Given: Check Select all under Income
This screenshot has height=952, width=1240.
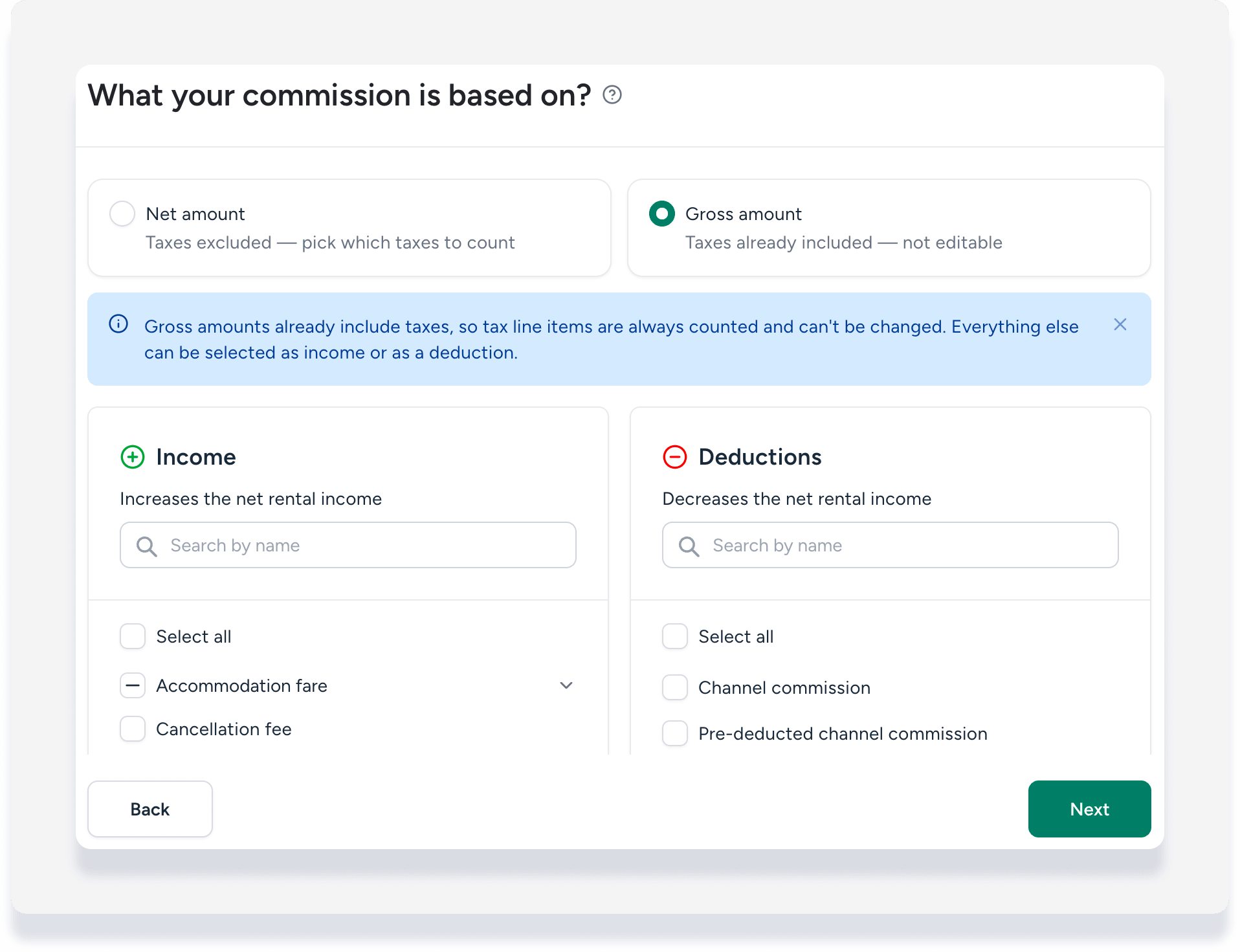Looking at the screenshot, I should point(133,636).
